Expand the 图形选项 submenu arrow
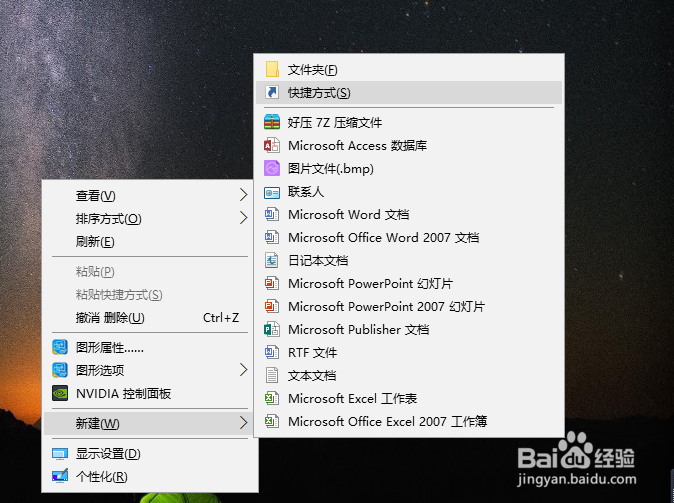This screenshot has height=503, width=674. [x=243, y=369]
